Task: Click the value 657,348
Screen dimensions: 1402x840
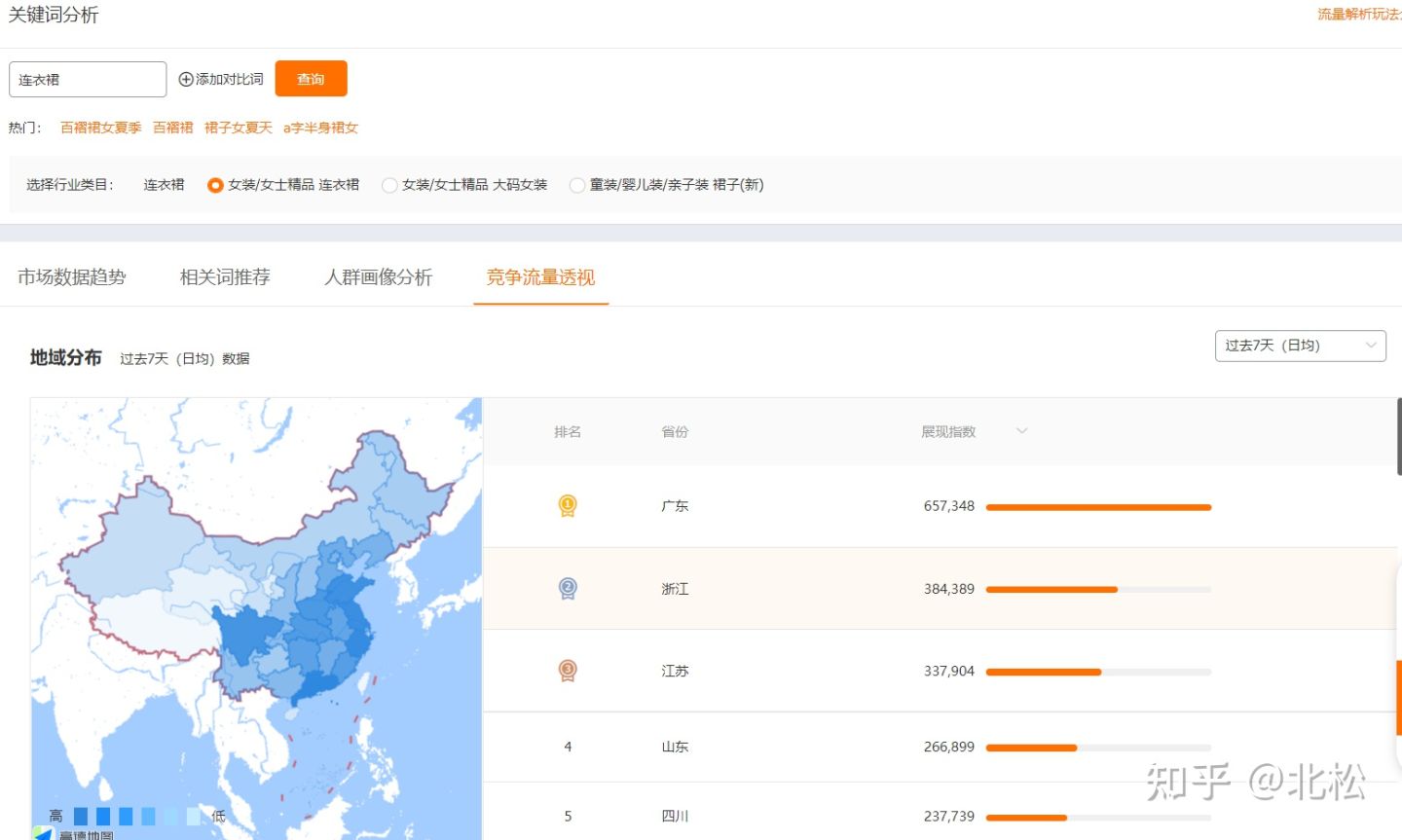Action: point(949,506)
